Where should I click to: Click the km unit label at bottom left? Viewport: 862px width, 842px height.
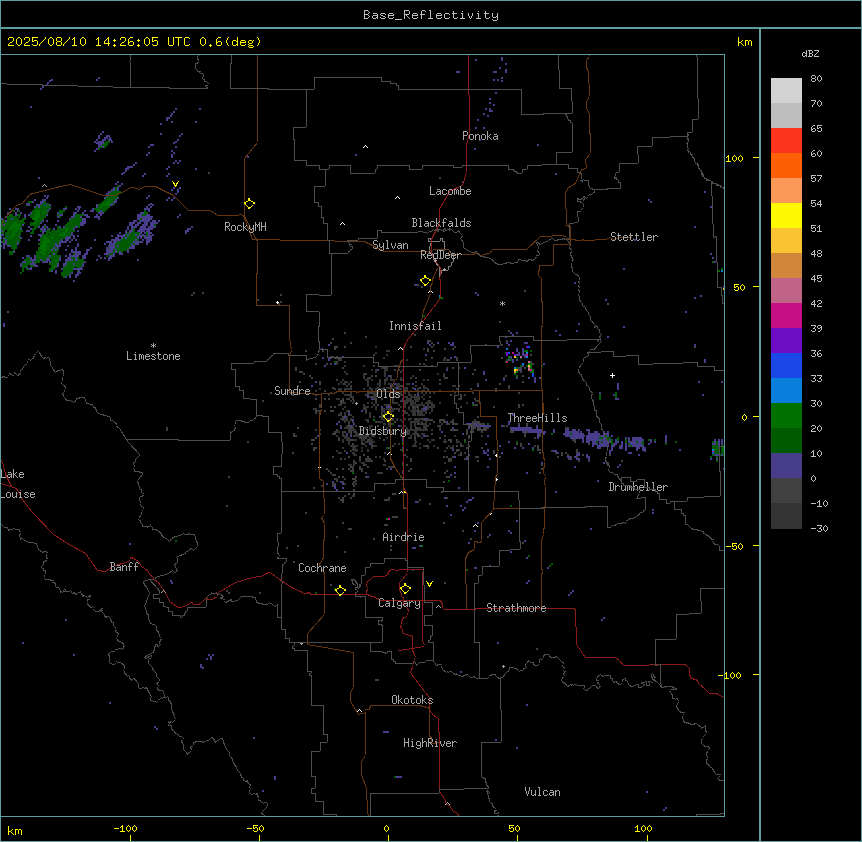[15, 830]
